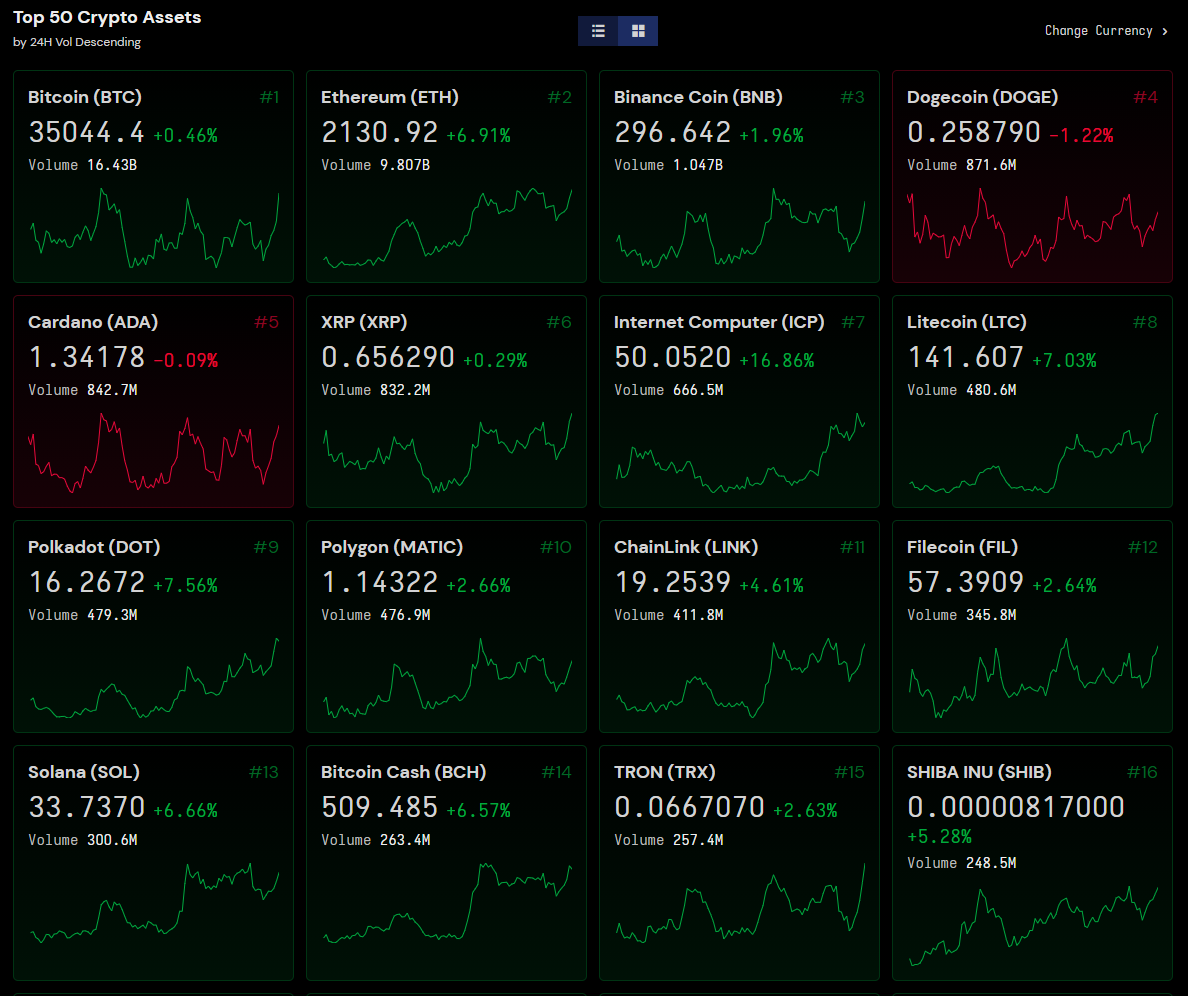Open Solana (SOL) title
This screenshot has height=996, width=1188.
click(x=83, y=772)
